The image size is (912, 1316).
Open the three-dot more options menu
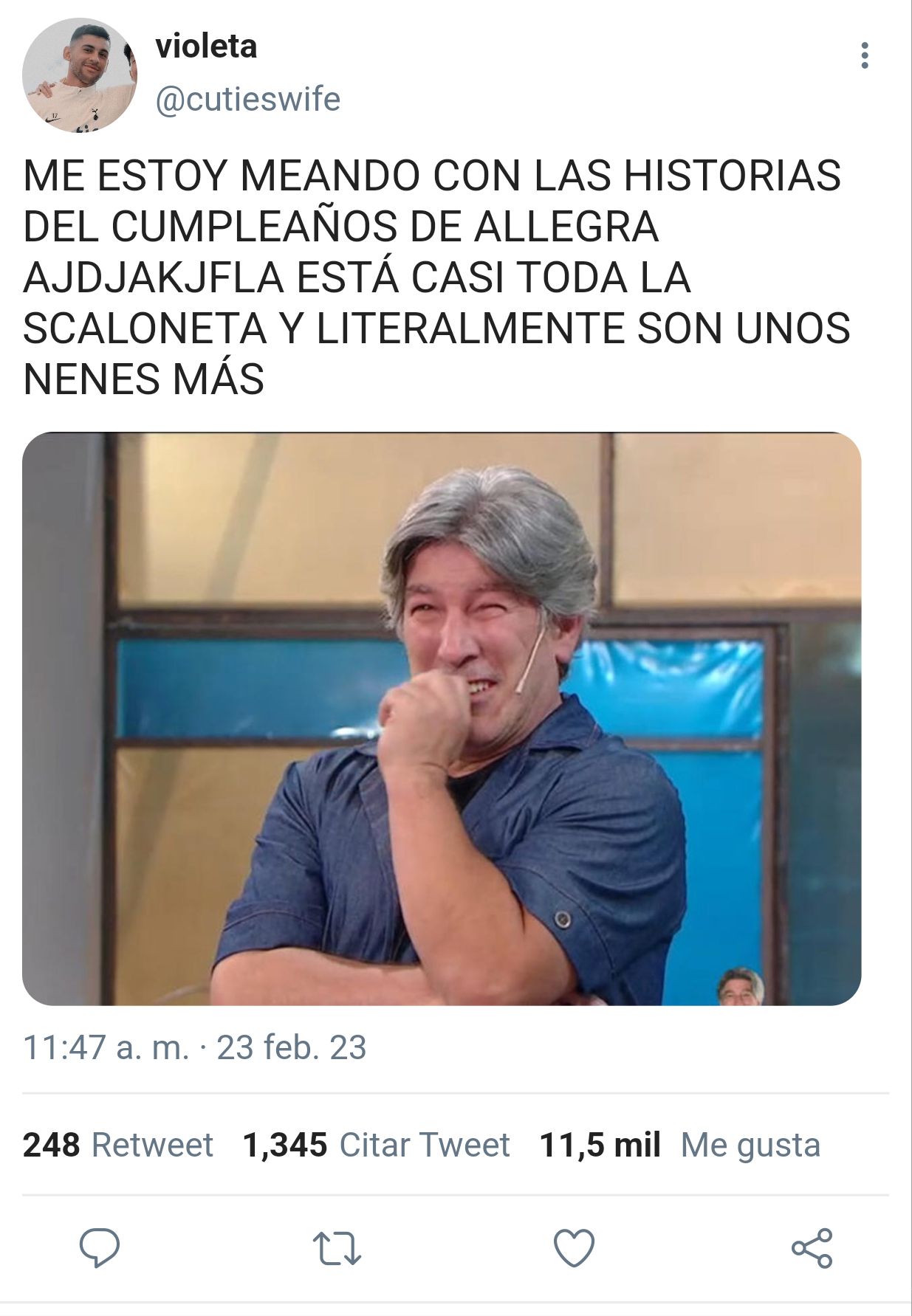pyautogui.click(x=865, y=56)
